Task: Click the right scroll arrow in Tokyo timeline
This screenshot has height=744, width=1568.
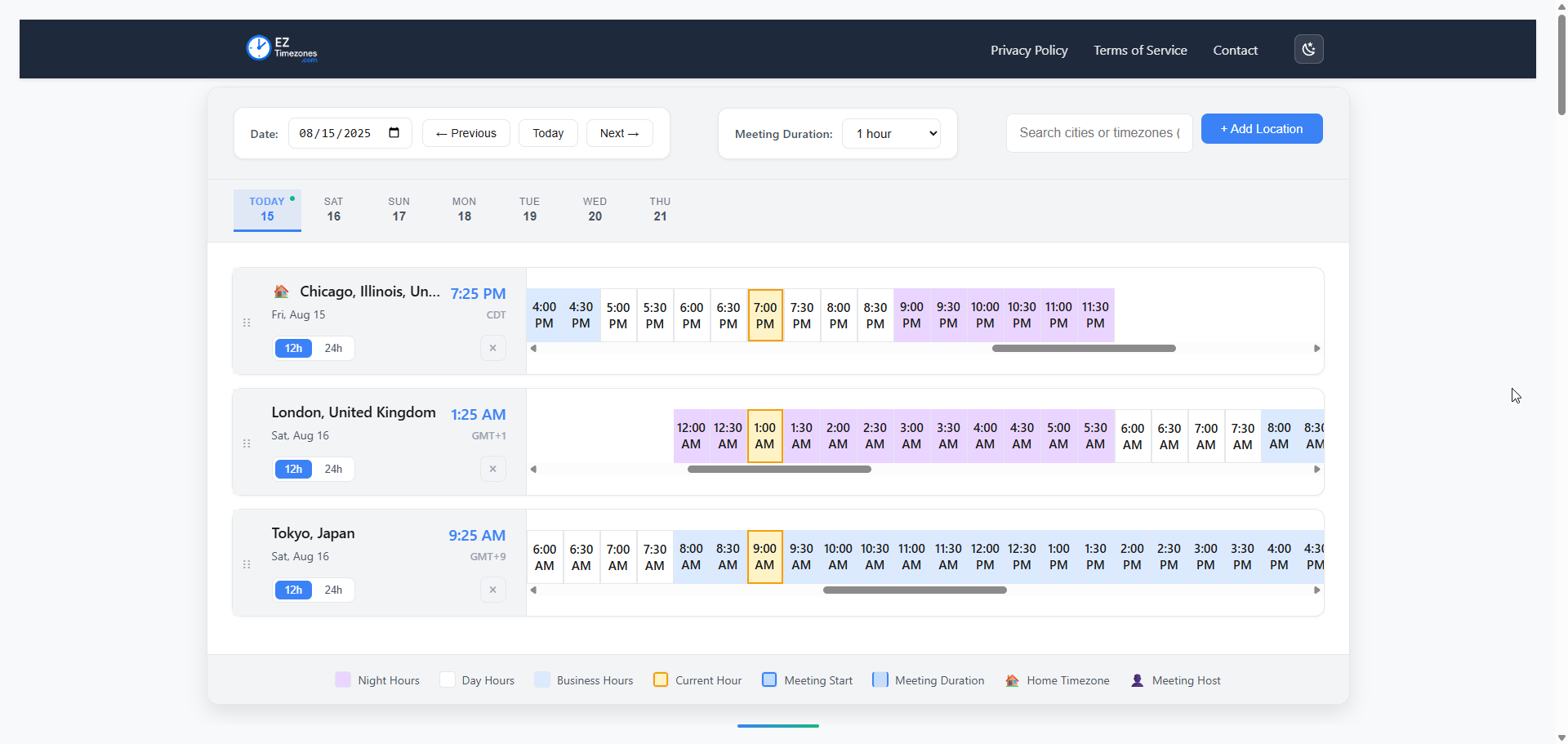Action: point(1316,590)
